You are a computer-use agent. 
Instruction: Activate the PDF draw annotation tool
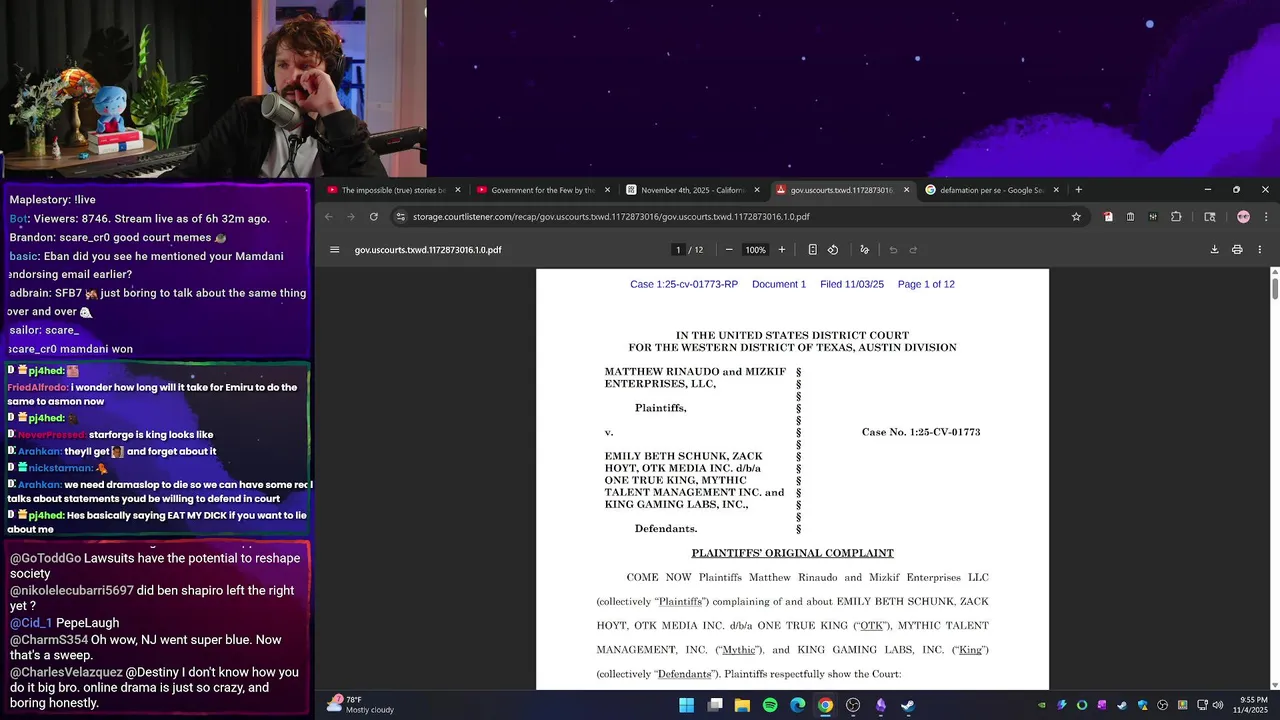(865, 250)
